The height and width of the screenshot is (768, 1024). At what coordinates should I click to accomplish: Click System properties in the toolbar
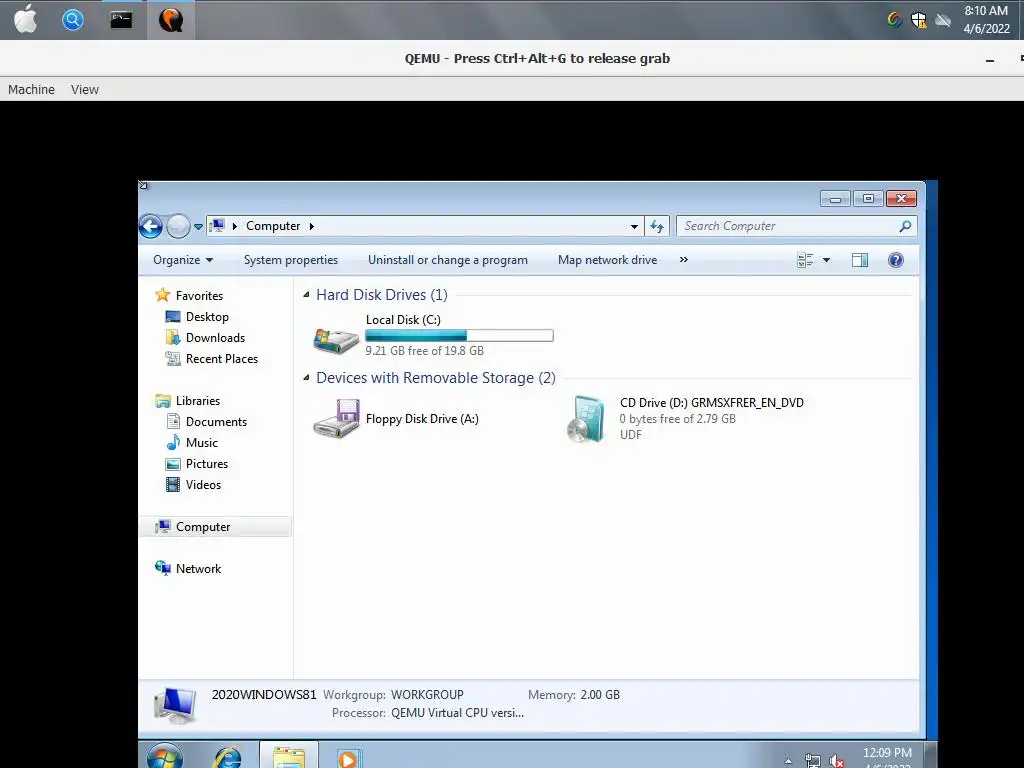tap(291, 260)
